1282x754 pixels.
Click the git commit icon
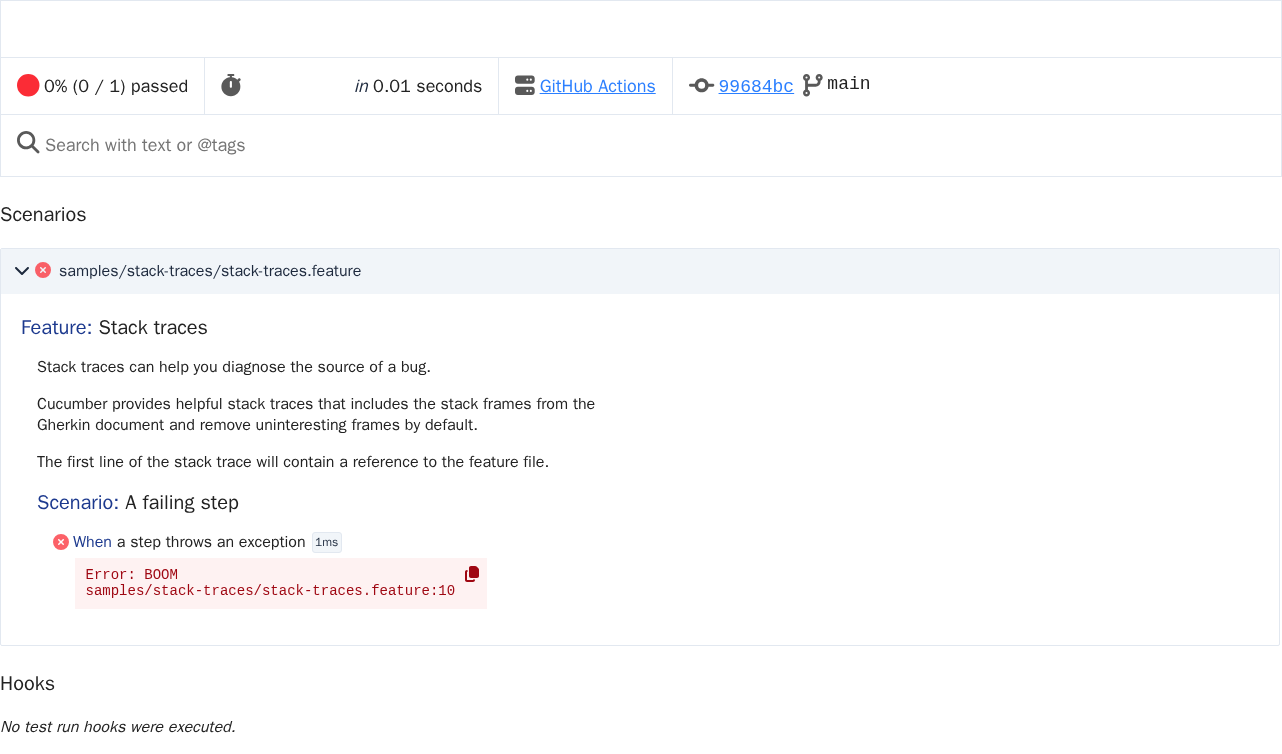tap(702, 86)
